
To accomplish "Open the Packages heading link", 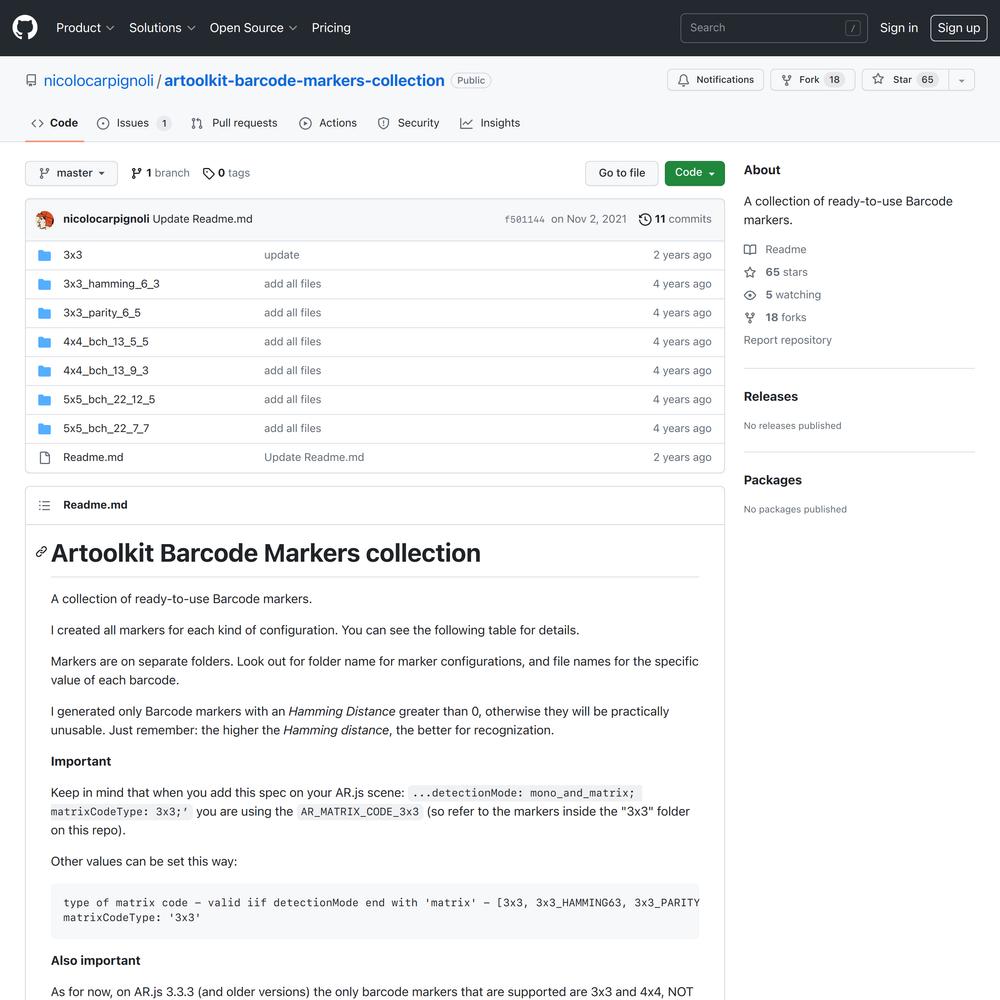I will coord(772,480).
